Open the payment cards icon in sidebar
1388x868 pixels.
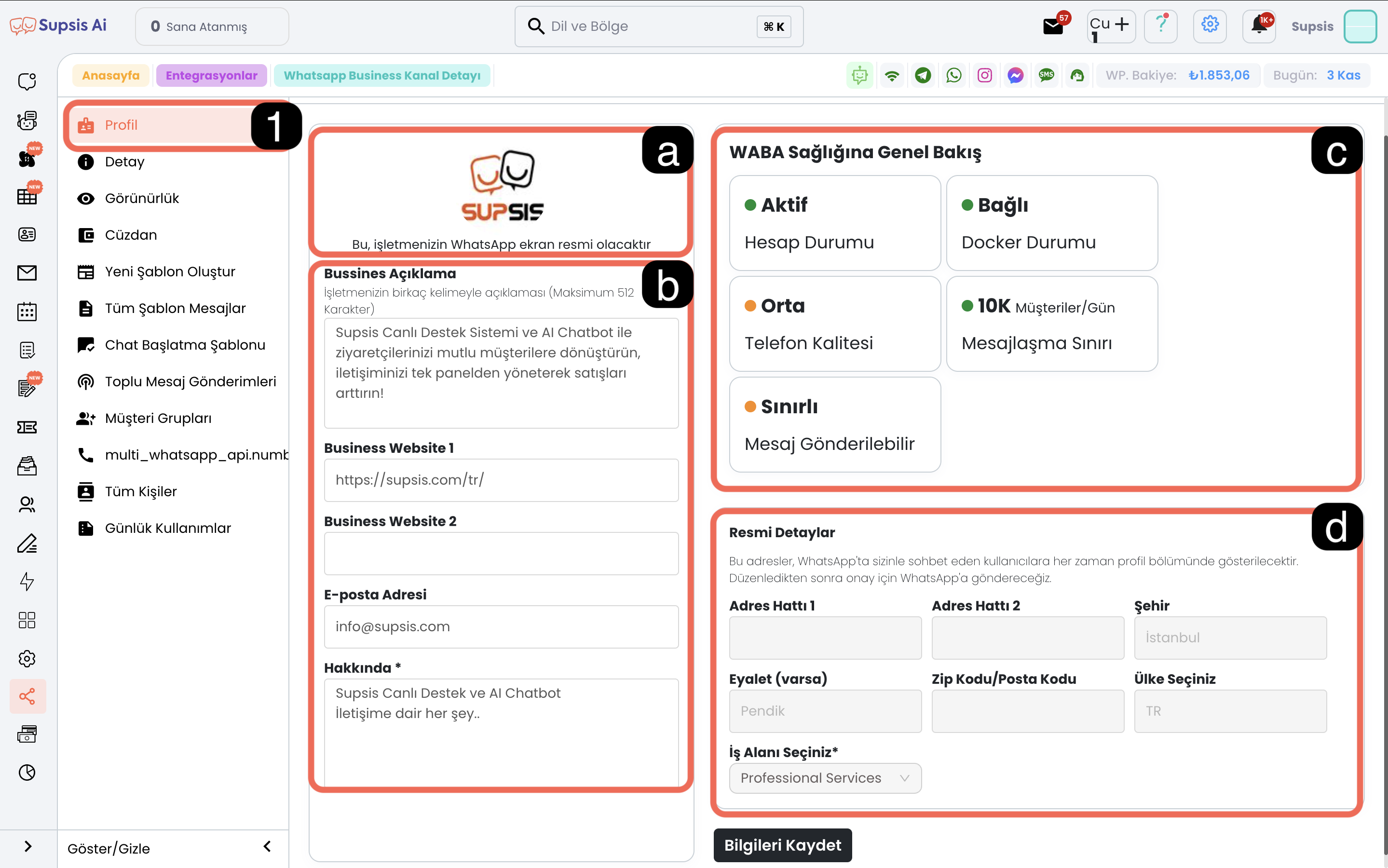(27, 734)
